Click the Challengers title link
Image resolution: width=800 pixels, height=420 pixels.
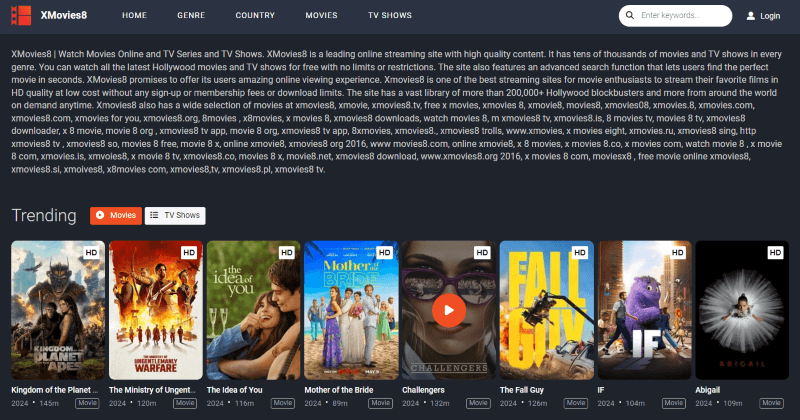(x=423, y=390)
